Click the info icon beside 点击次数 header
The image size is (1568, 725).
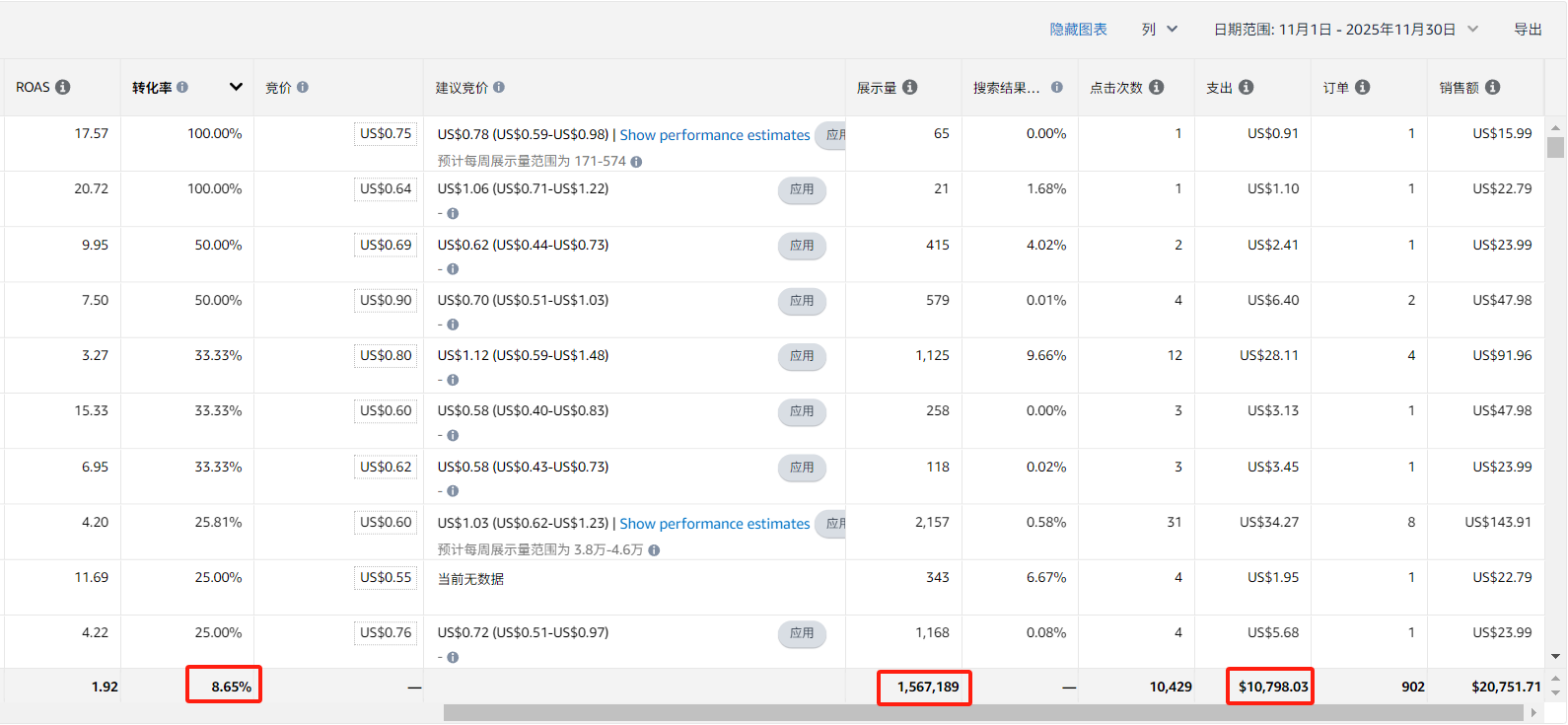coord(1157,87)
